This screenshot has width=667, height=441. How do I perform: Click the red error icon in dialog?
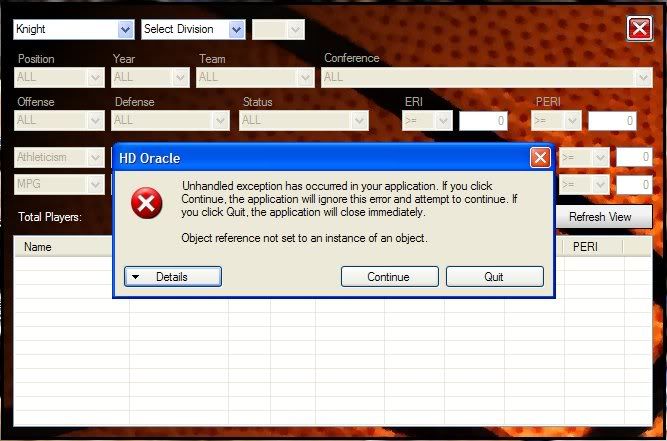point(147,204)
